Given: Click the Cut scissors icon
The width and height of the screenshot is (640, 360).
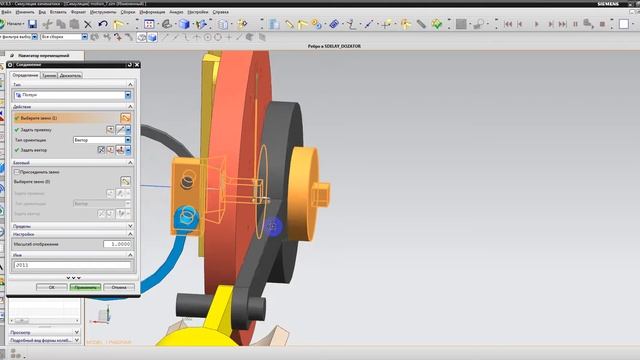Looking at the screenshot, I should [x=47, y=24].
